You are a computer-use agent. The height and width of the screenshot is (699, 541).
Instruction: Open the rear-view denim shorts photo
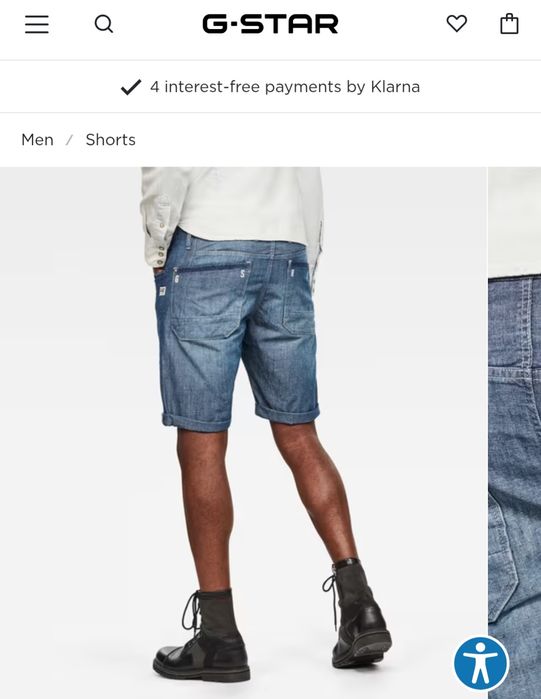243,433
